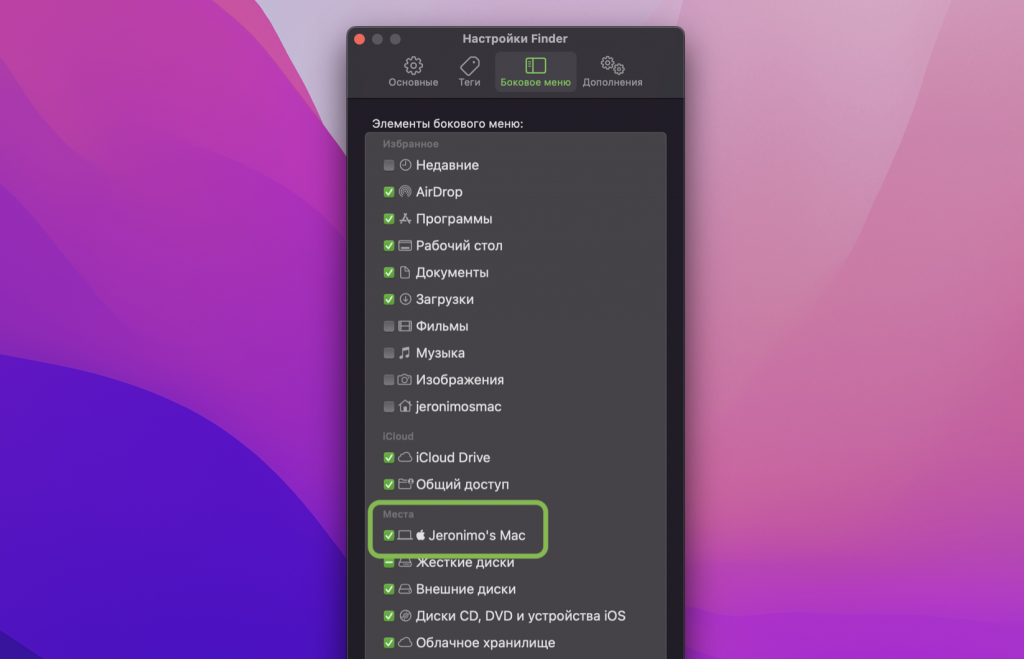The width and height of the screenshot is (1024, 659).
Task: Click the iCloud Drive cloud icon
Action: pyautogui.click(x=405, y=457)
